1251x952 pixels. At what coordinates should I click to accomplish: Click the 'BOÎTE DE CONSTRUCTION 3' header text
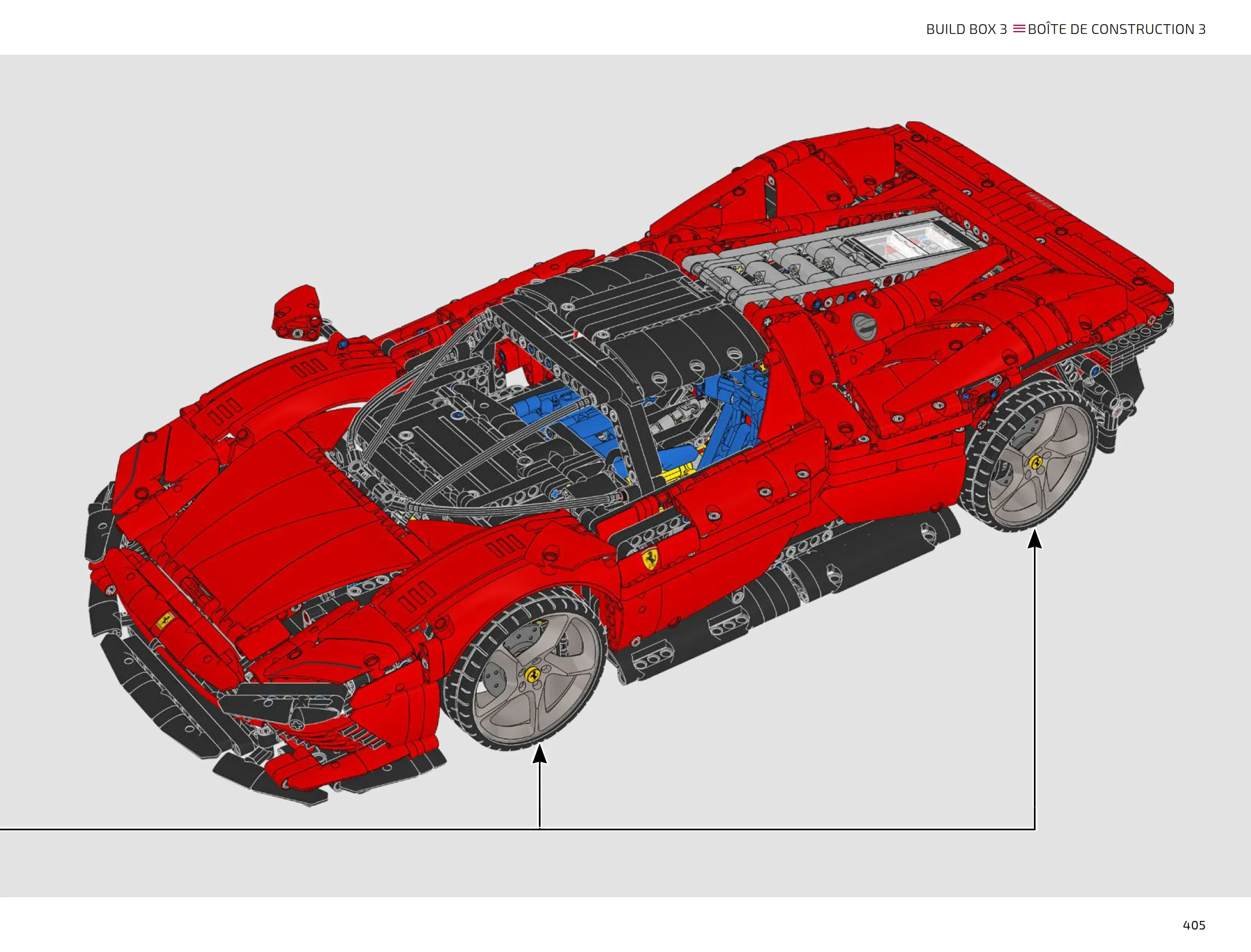tap(1116, 29)
